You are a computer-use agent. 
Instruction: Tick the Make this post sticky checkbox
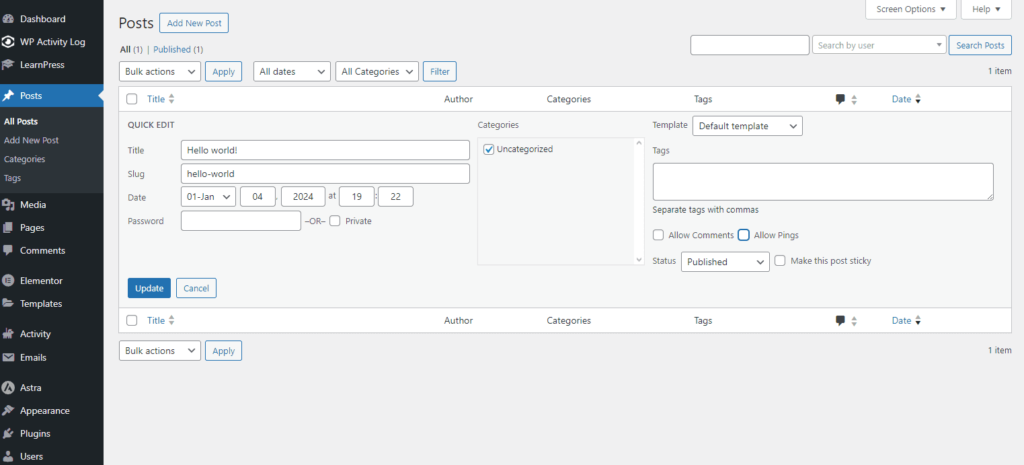(x=780, y=261)
